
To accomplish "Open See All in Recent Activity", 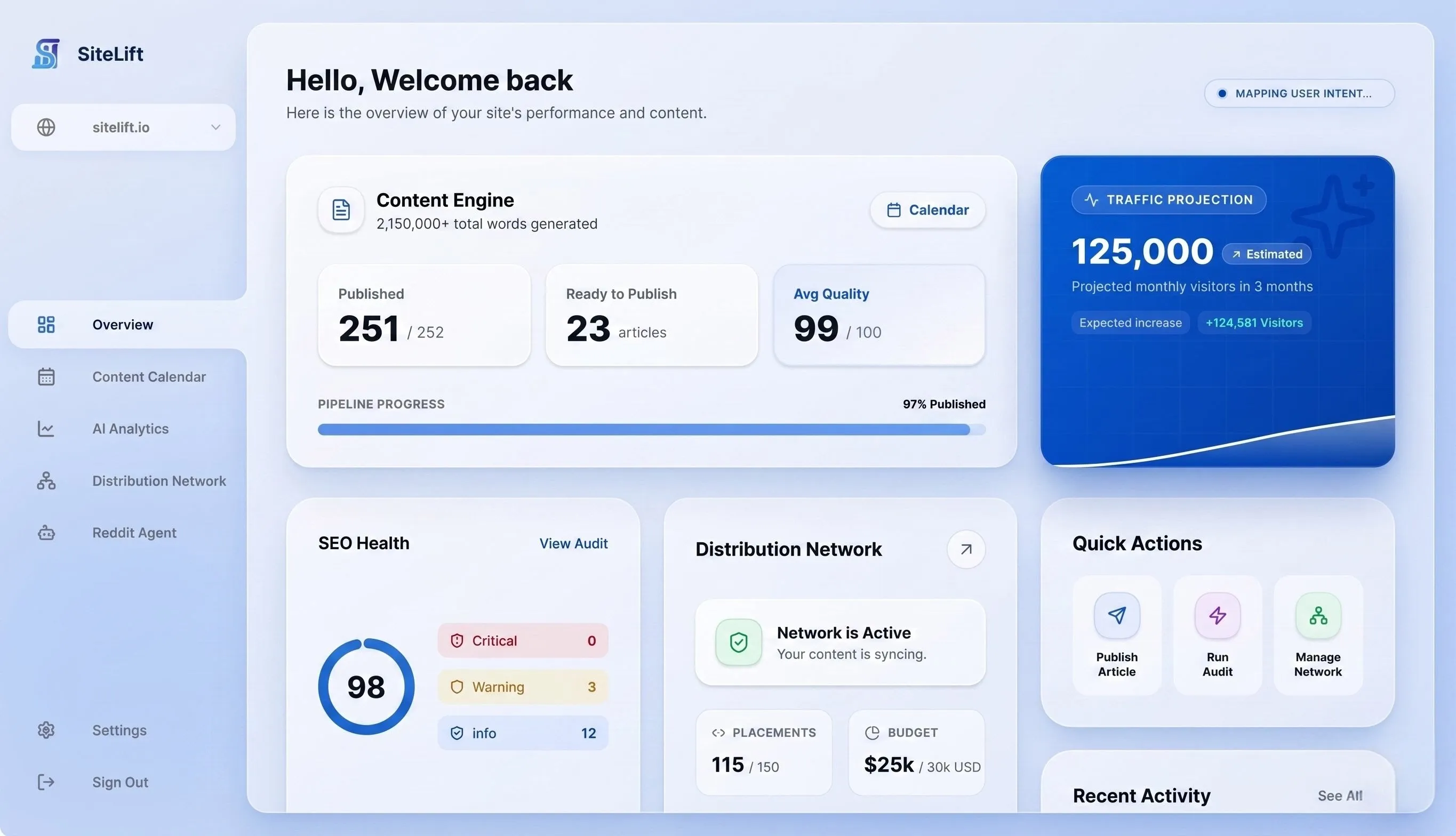I will 1340,796.
